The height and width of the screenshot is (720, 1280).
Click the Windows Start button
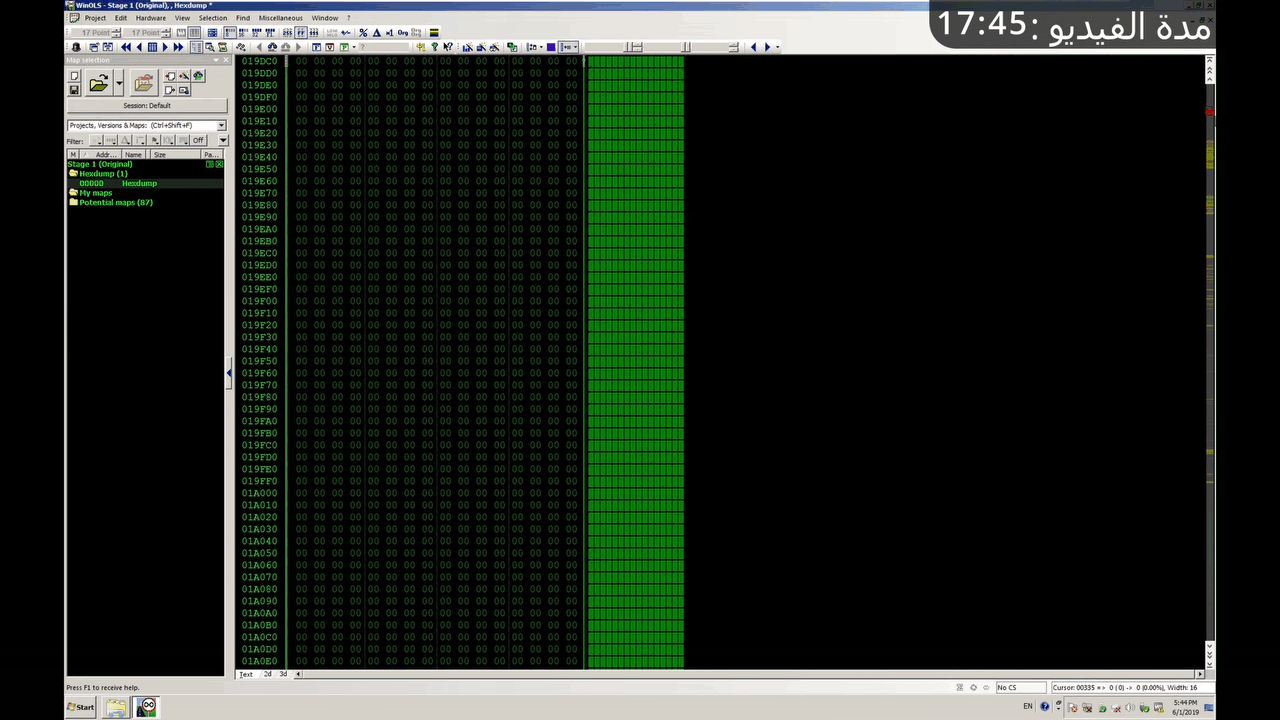coord(81,707)
